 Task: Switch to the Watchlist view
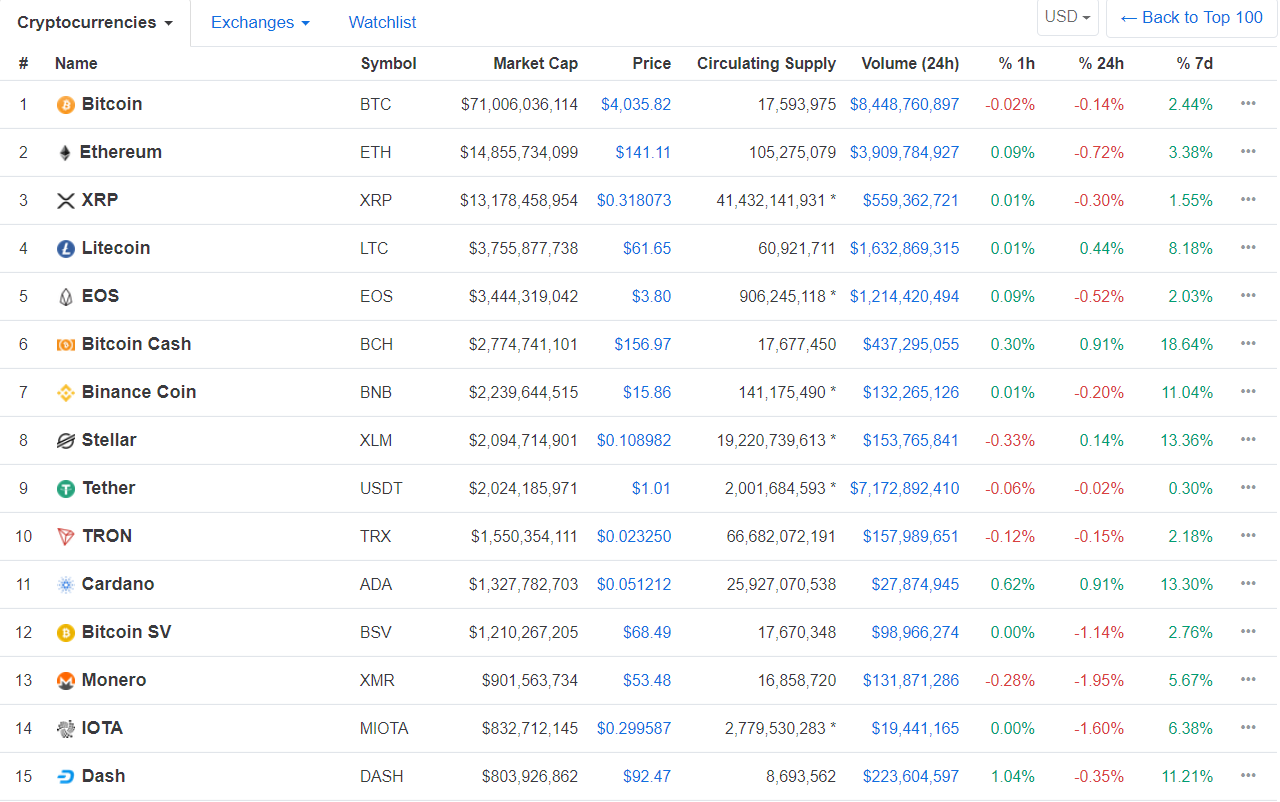coord(382,21)
